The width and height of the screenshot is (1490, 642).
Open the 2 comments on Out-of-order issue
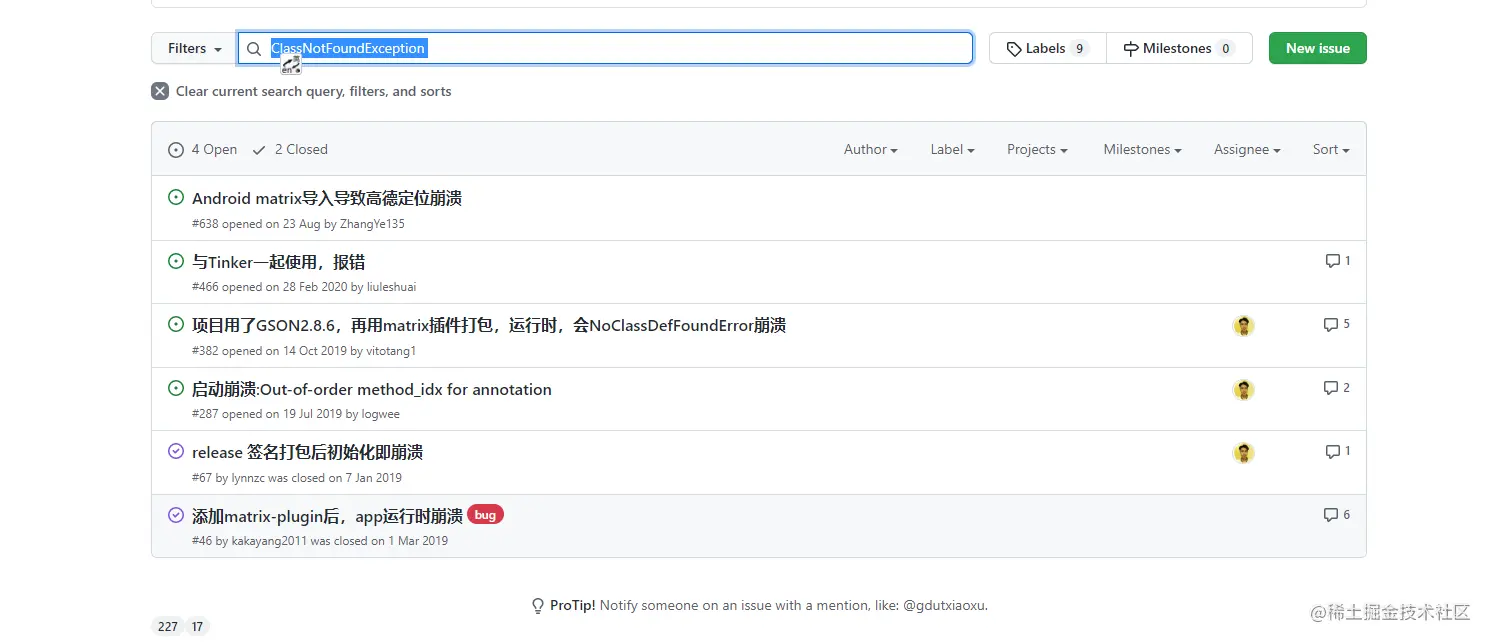pyautogui.click(x=1337, y=388)
